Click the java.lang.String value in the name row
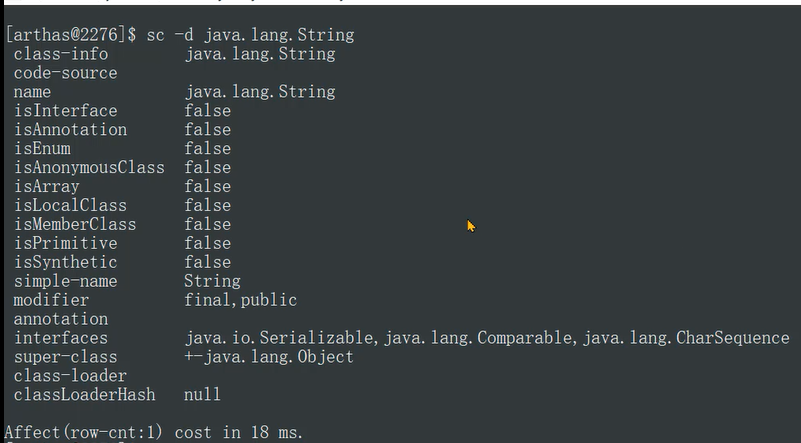Image resolution: width=801 pixels, height=443 pixels. pos(259,92)
